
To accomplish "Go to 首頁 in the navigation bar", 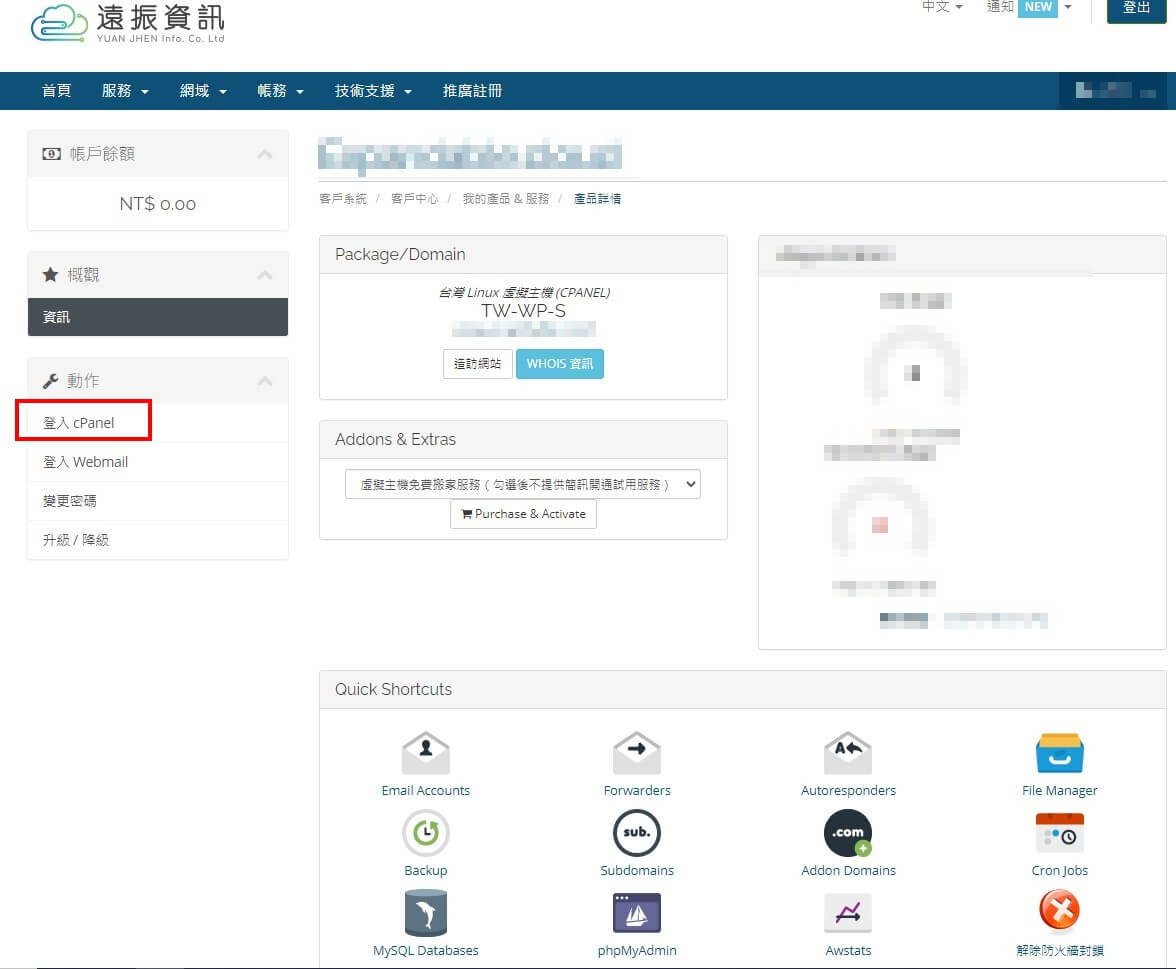I will tap(56, 91).
